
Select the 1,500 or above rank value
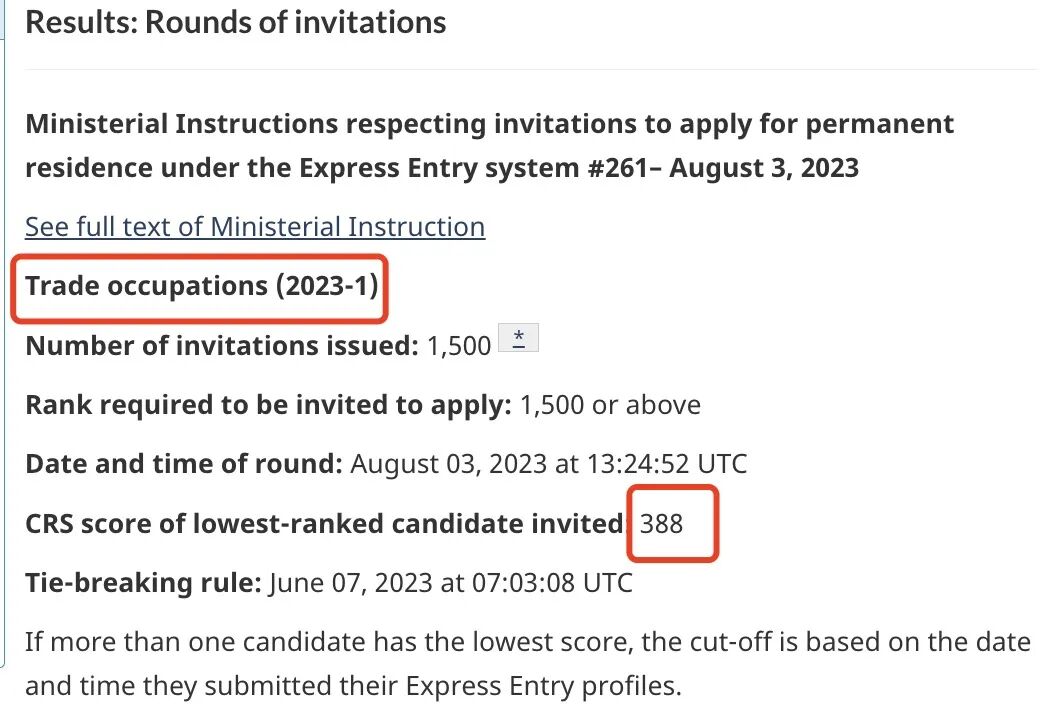click(610, 405)
